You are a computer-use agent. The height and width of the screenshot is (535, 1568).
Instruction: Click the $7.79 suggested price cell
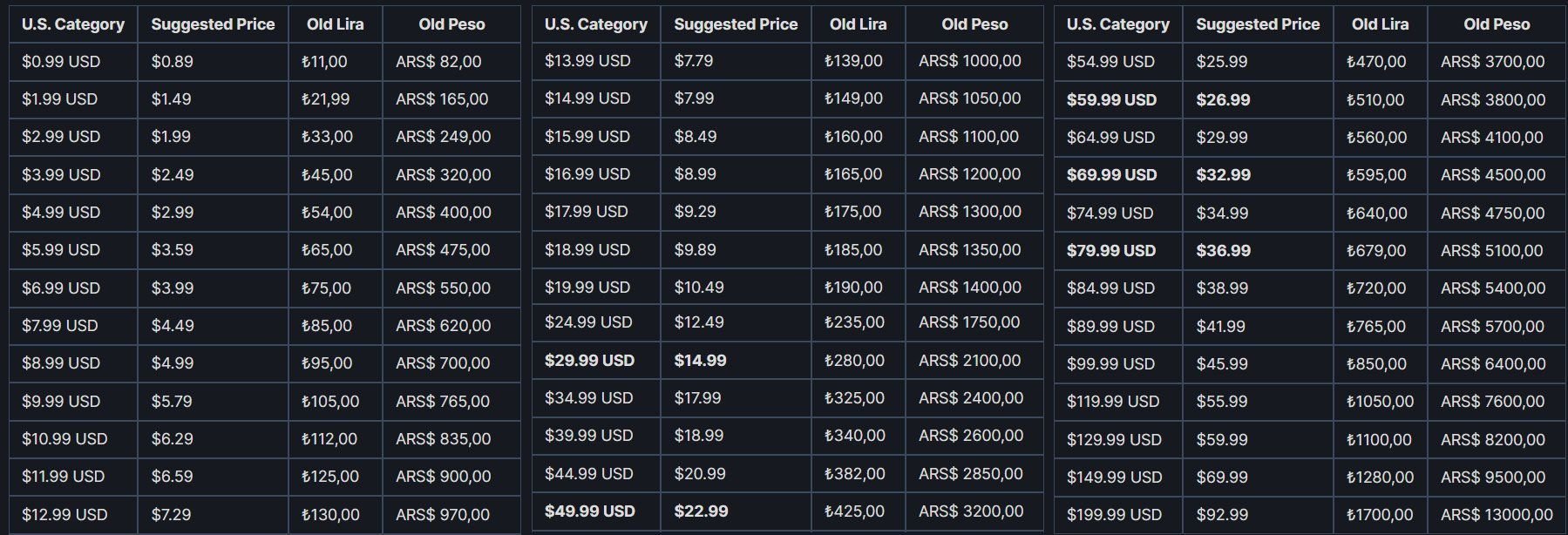pyautogui.click(x=694, y=61)
